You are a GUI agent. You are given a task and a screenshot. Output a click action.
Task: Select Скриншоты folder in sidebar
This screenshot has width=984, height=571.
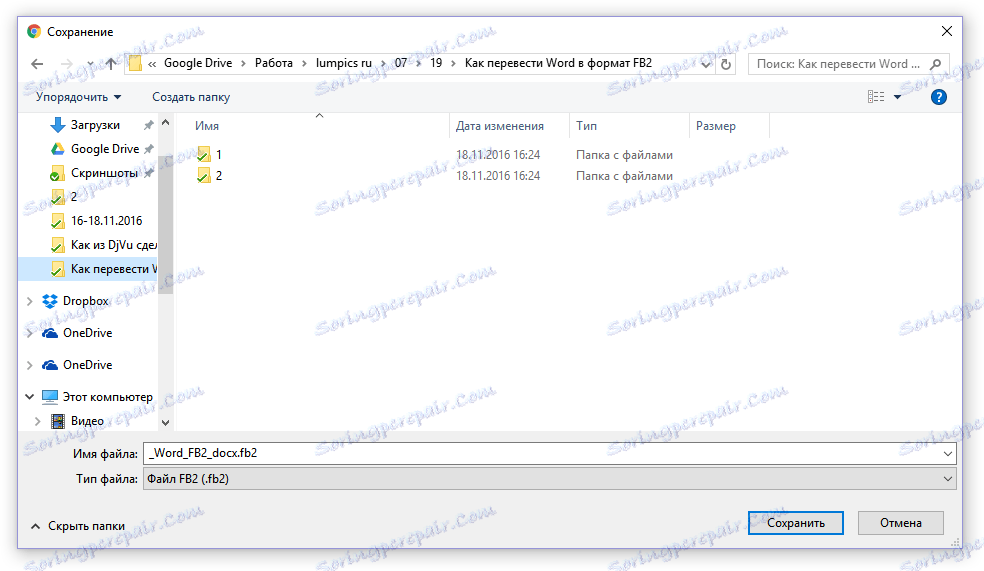[104, 173]
